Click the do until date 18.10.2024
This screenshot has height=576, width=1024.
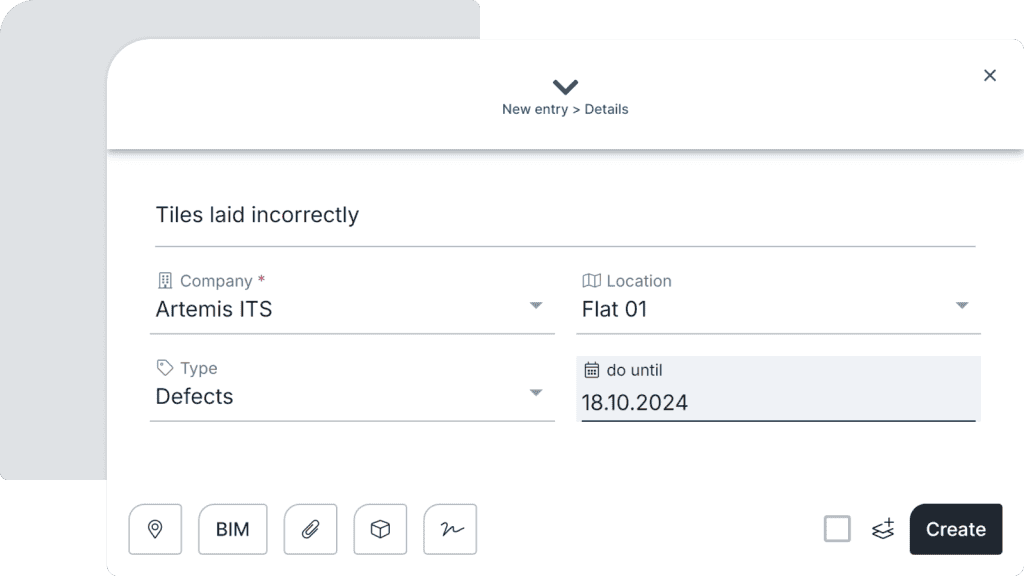(635, 403)
